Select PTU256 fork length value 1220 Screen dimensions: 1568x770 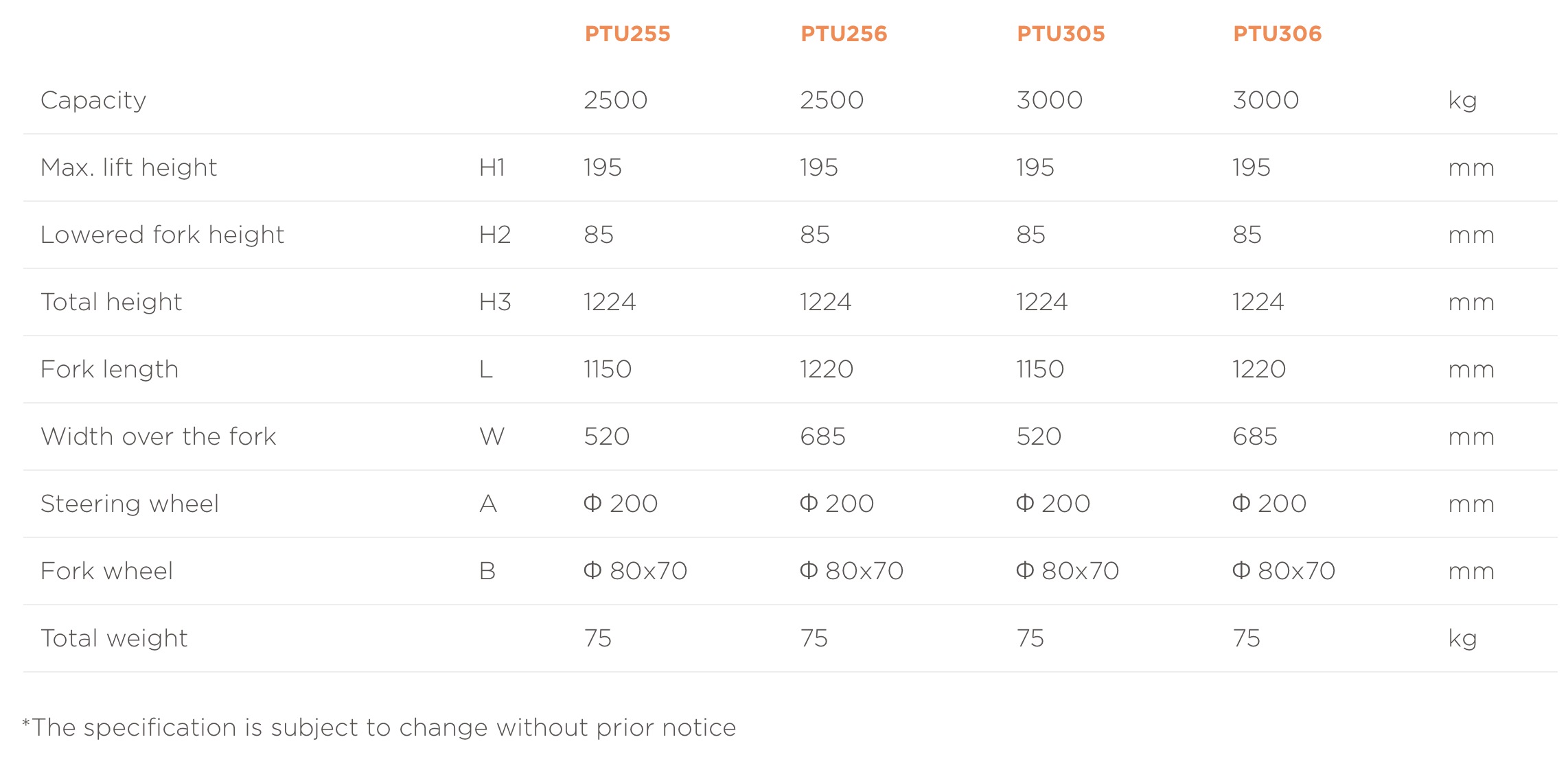[x=827, y=369]
